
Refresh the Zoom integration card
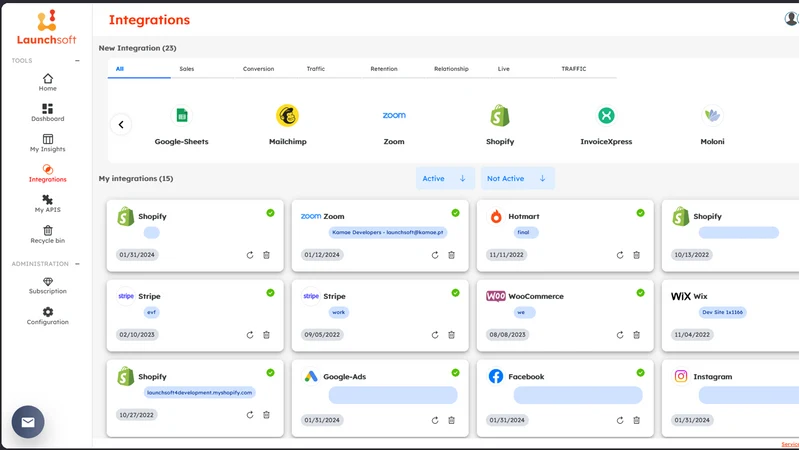435,255
